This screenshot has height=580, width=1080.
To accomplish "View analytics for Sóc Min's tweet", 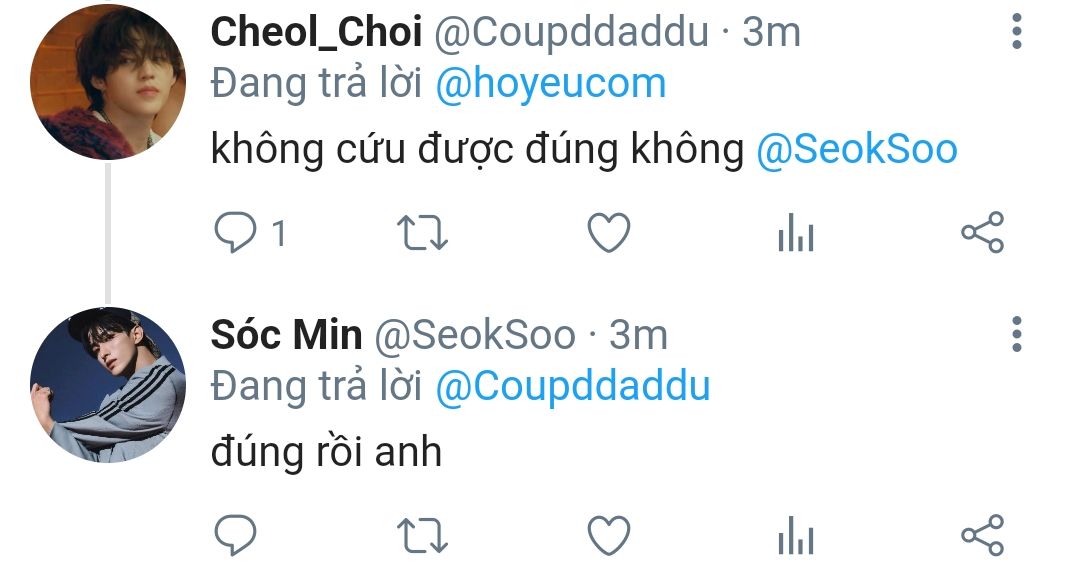I will tap(796, 536).
